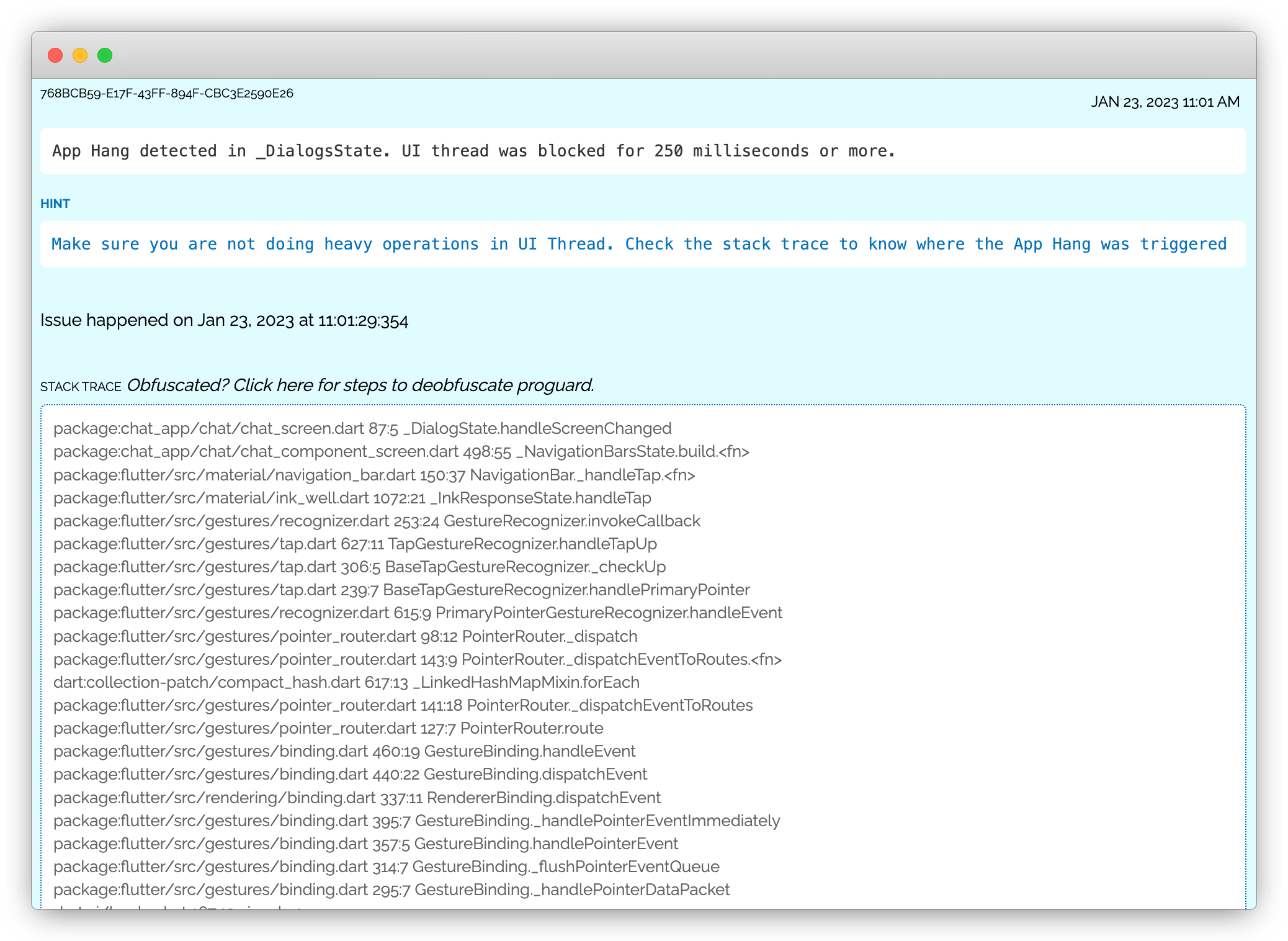Screen dimensions: 1288x941
Task: Click the STACK TRACE label
Action: click(x=81, y=387)
